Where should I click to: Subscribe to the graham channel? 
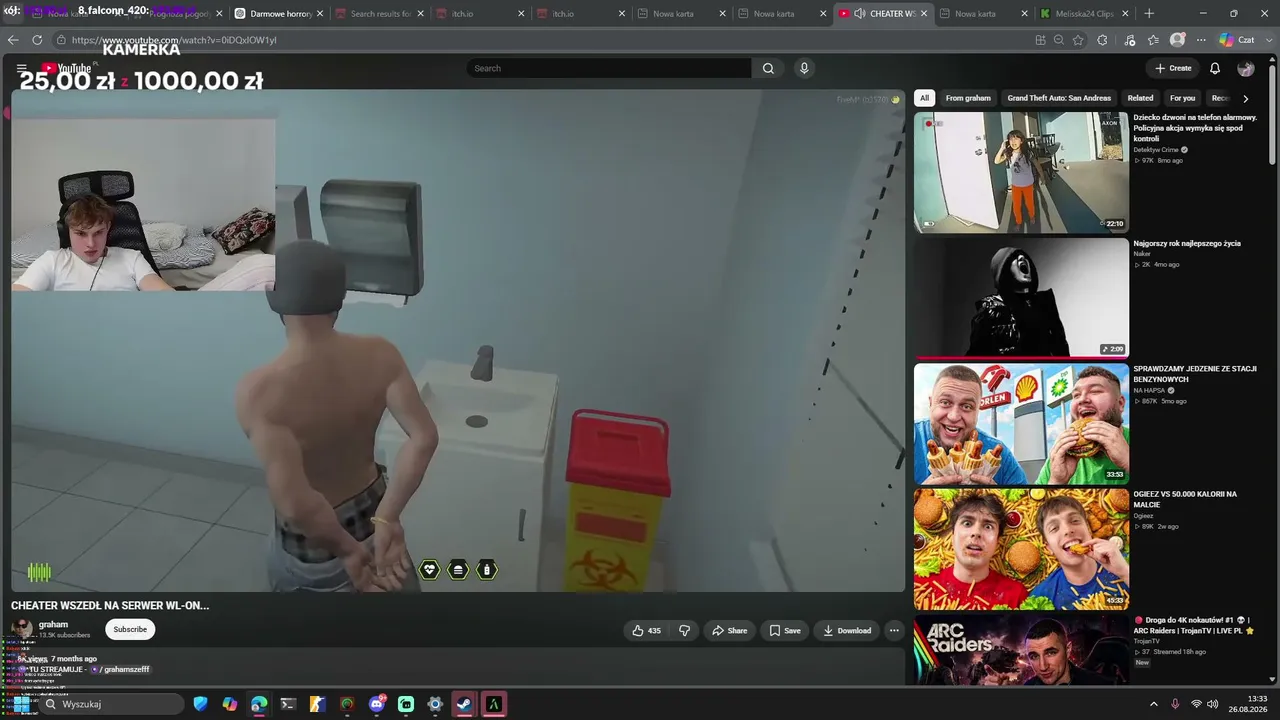pyautogui.click(x=130, y=629)
